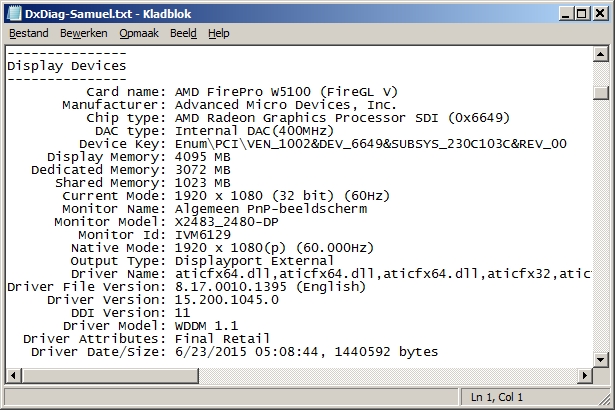615x410 pixels.
Task: Click the 'Card name:' label
Action: (126, 92)
